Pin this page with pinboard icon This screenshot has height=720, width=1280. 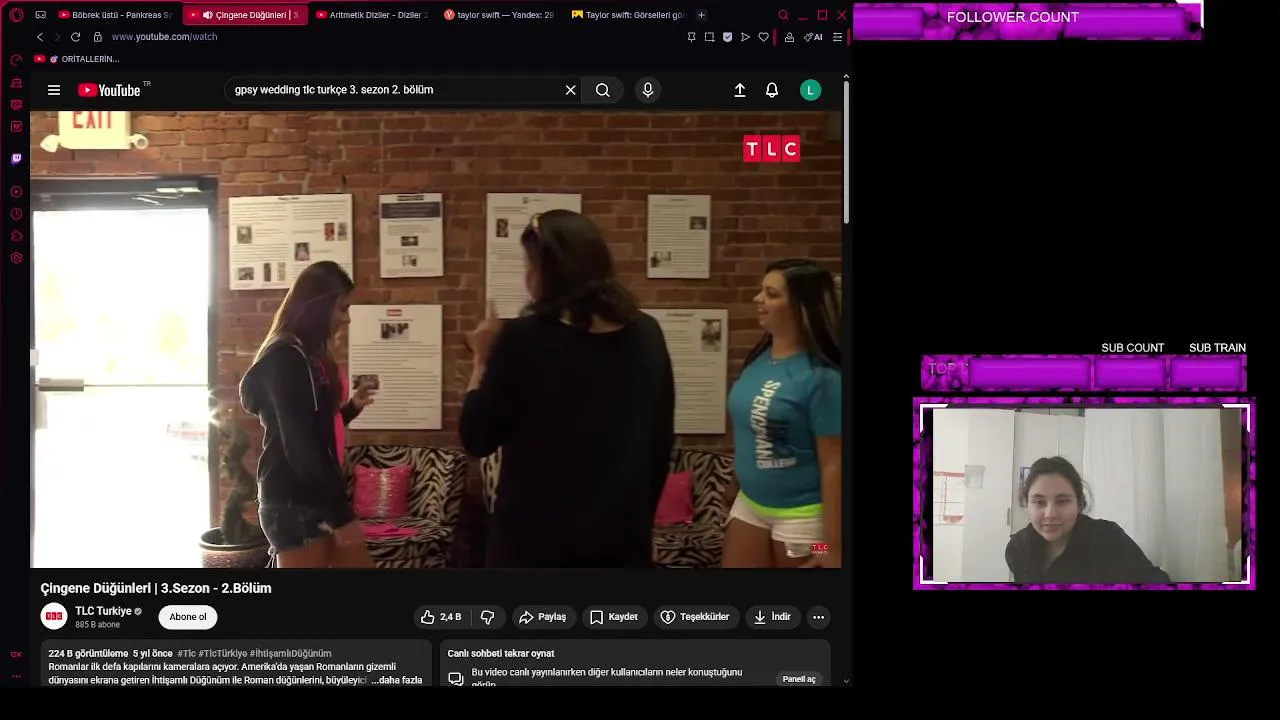point(691,37)
